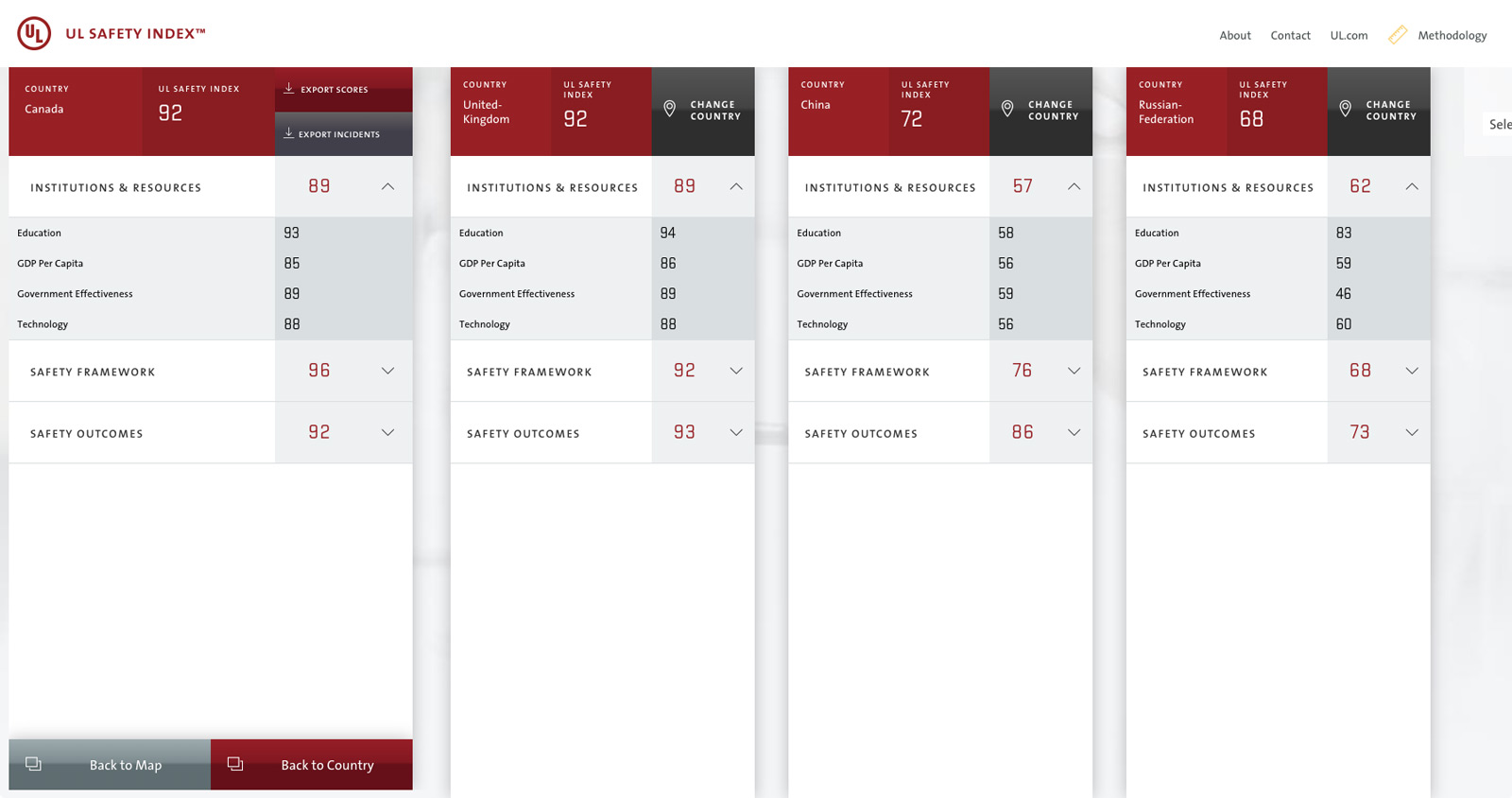Click the Back to Map screen icon
The height and width of the screenshot is (798, 1512).
pyautogui.click(x=34, y=764)
